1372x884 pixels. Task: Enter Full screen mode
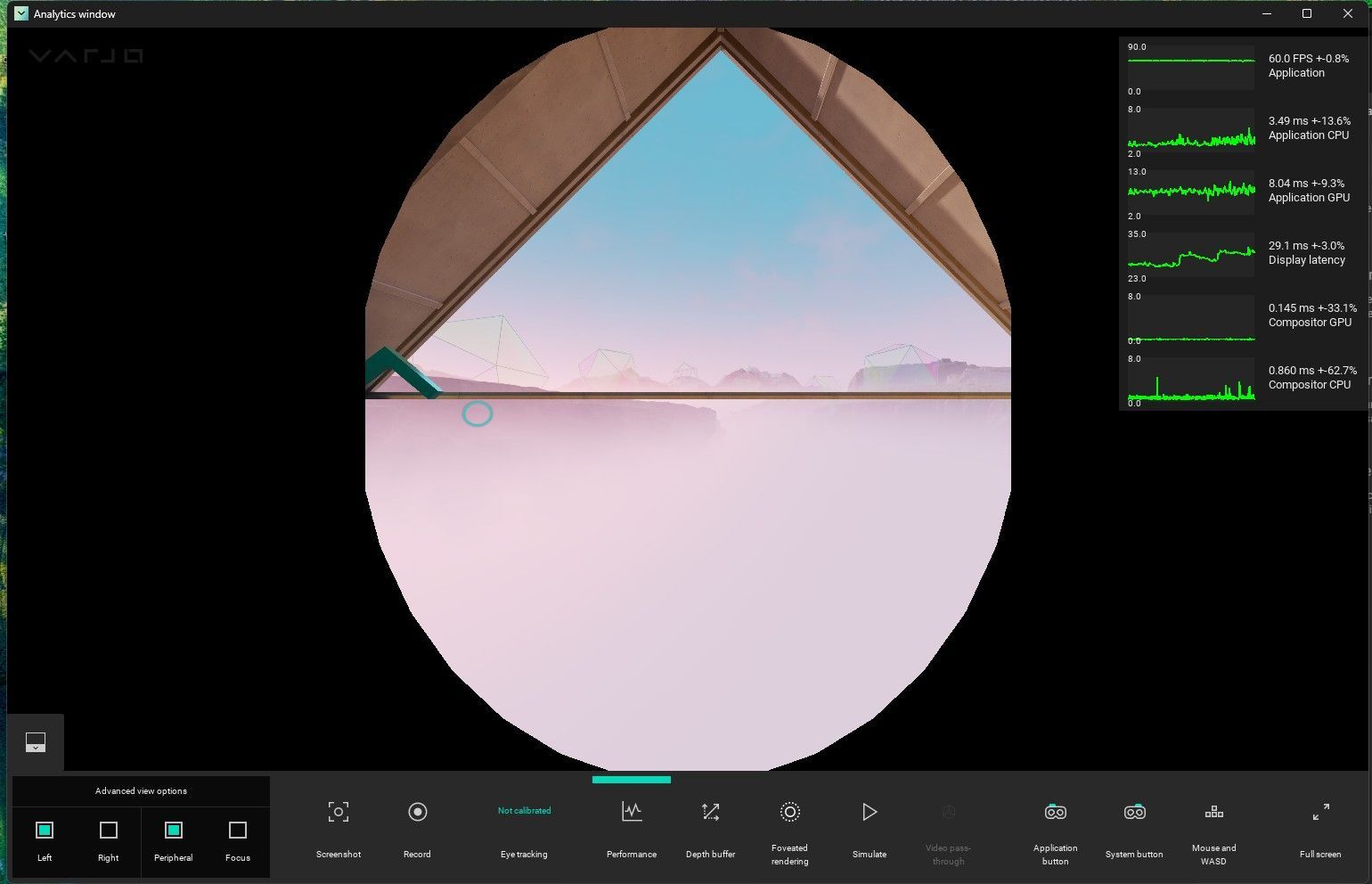click(x=1320, y=812)
